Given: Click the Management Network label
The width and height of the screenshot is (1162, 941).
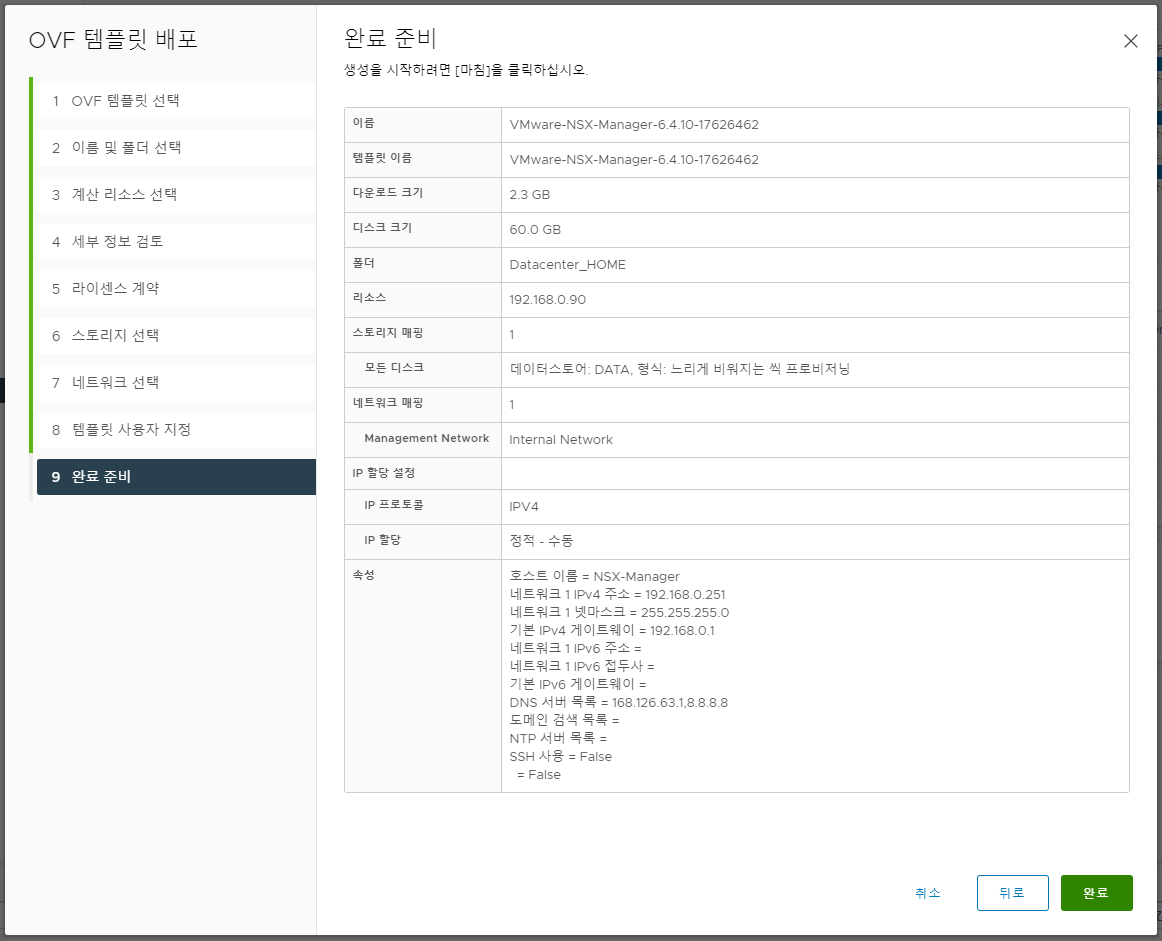Looking at the screenshot, I should (427, 438).
